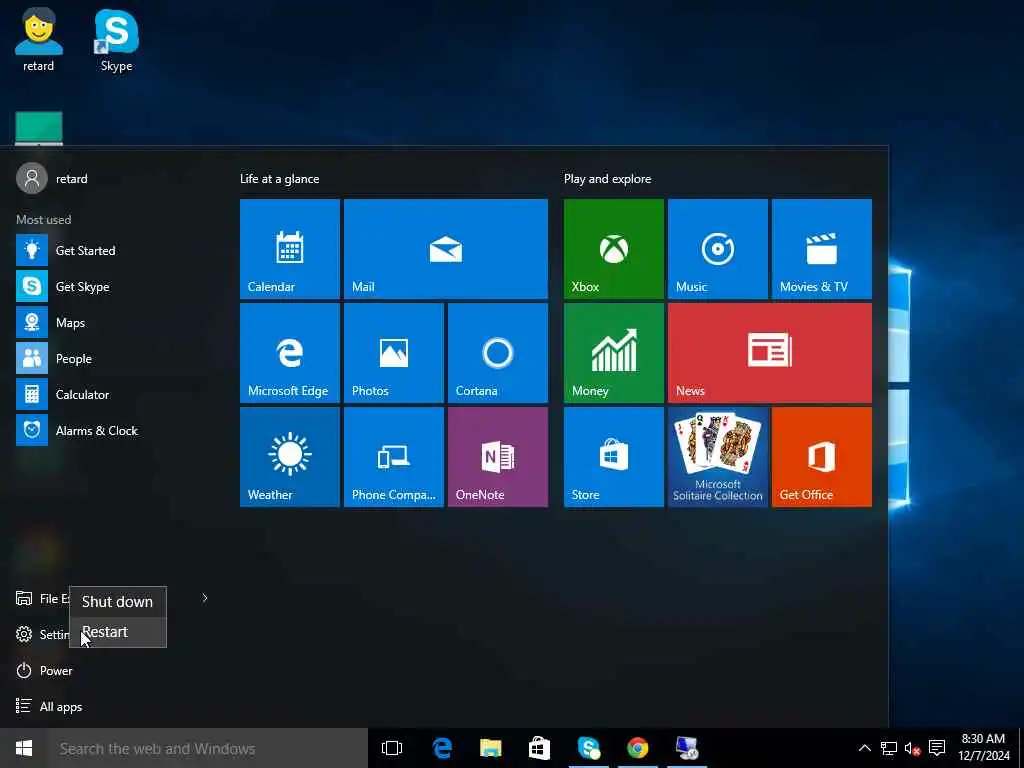
Task: Open the Store tile
Action: [x=614, y=456]
